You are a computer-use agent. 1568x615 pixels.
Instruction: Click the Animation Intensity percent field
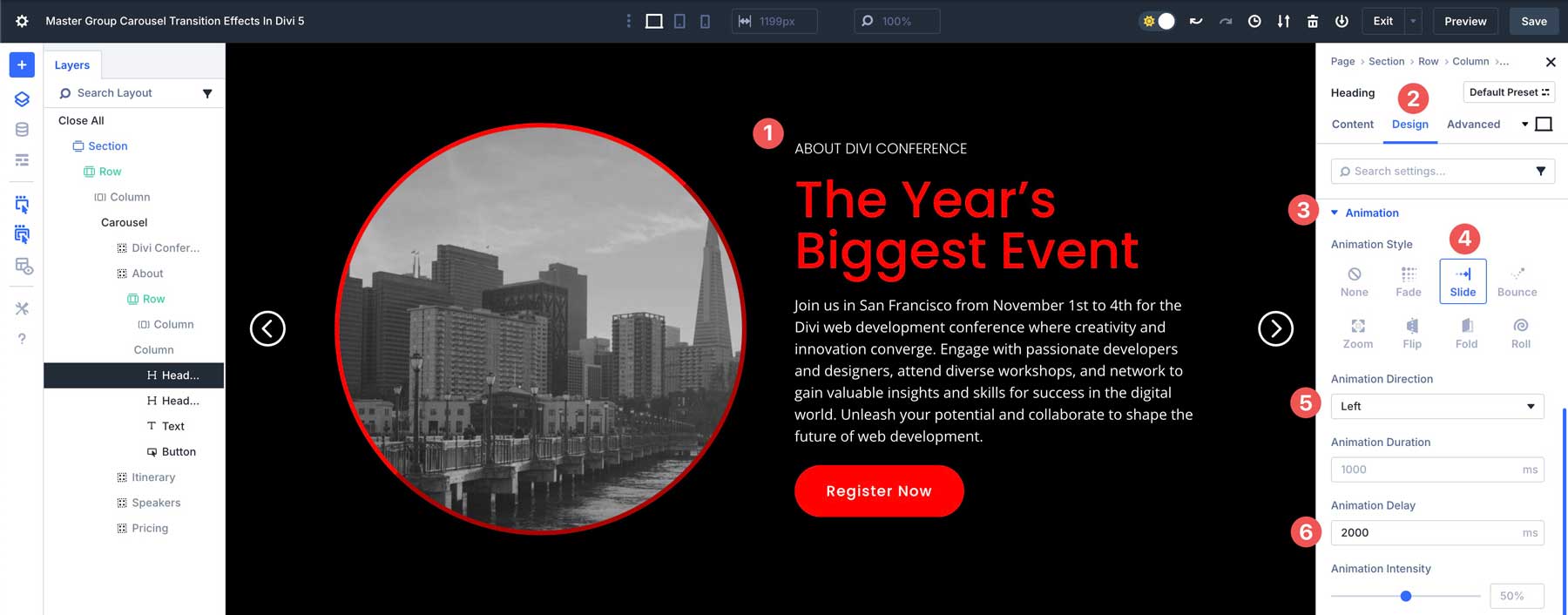point(1517,597)
